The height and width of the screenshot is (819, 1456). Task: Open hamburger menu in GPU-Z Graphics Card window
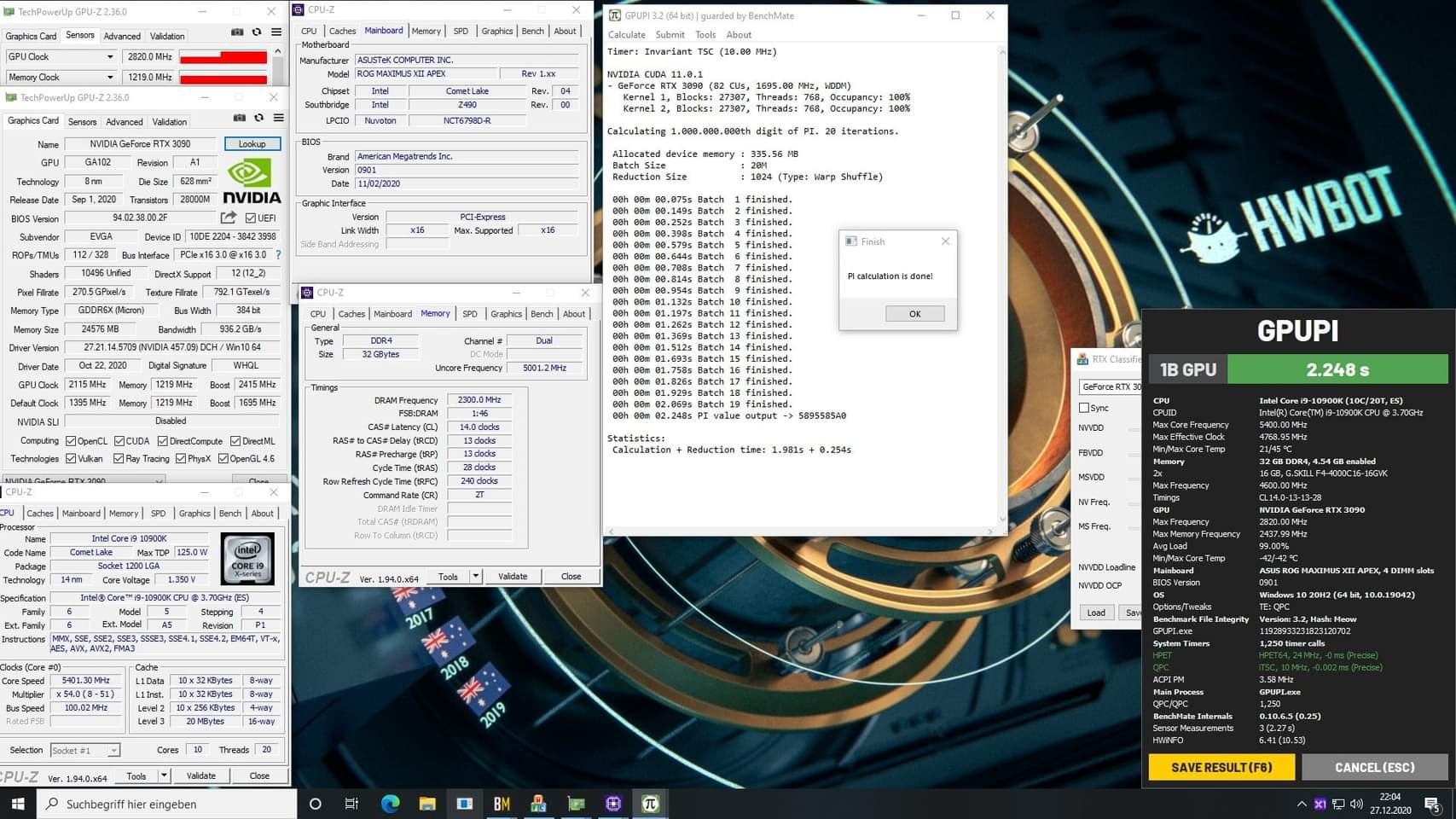(x=279, y=118)
